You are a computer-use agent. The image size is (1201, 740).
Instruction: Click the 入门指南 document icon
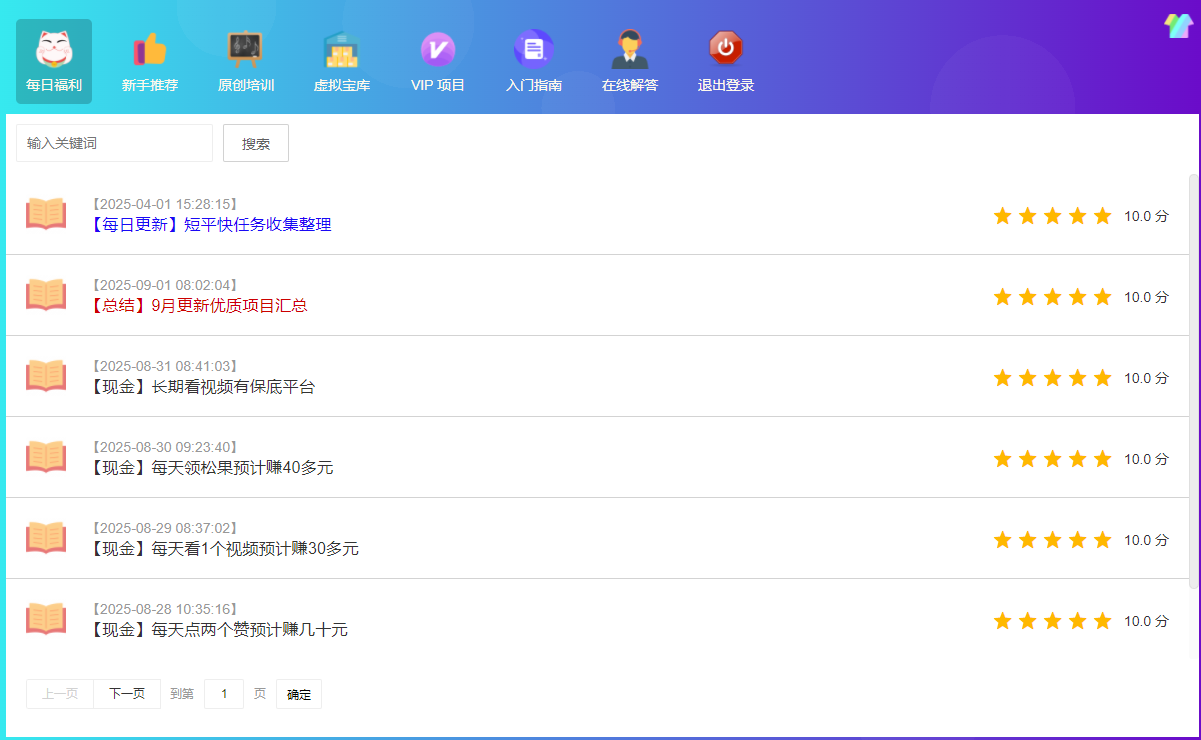tap(534, 50)
